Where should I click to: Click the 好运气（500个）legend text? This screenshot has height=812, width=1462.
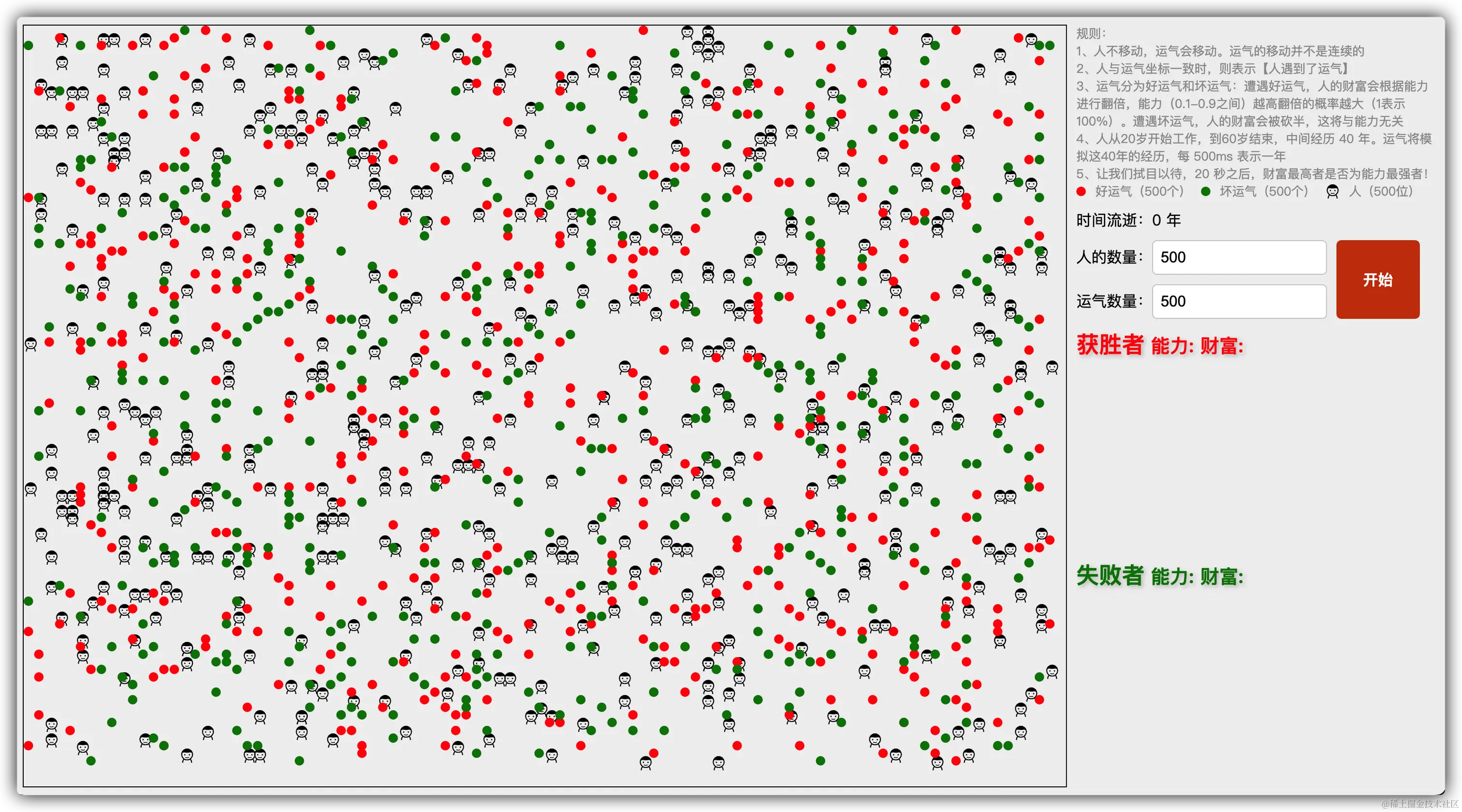[x=1139, y=192]
